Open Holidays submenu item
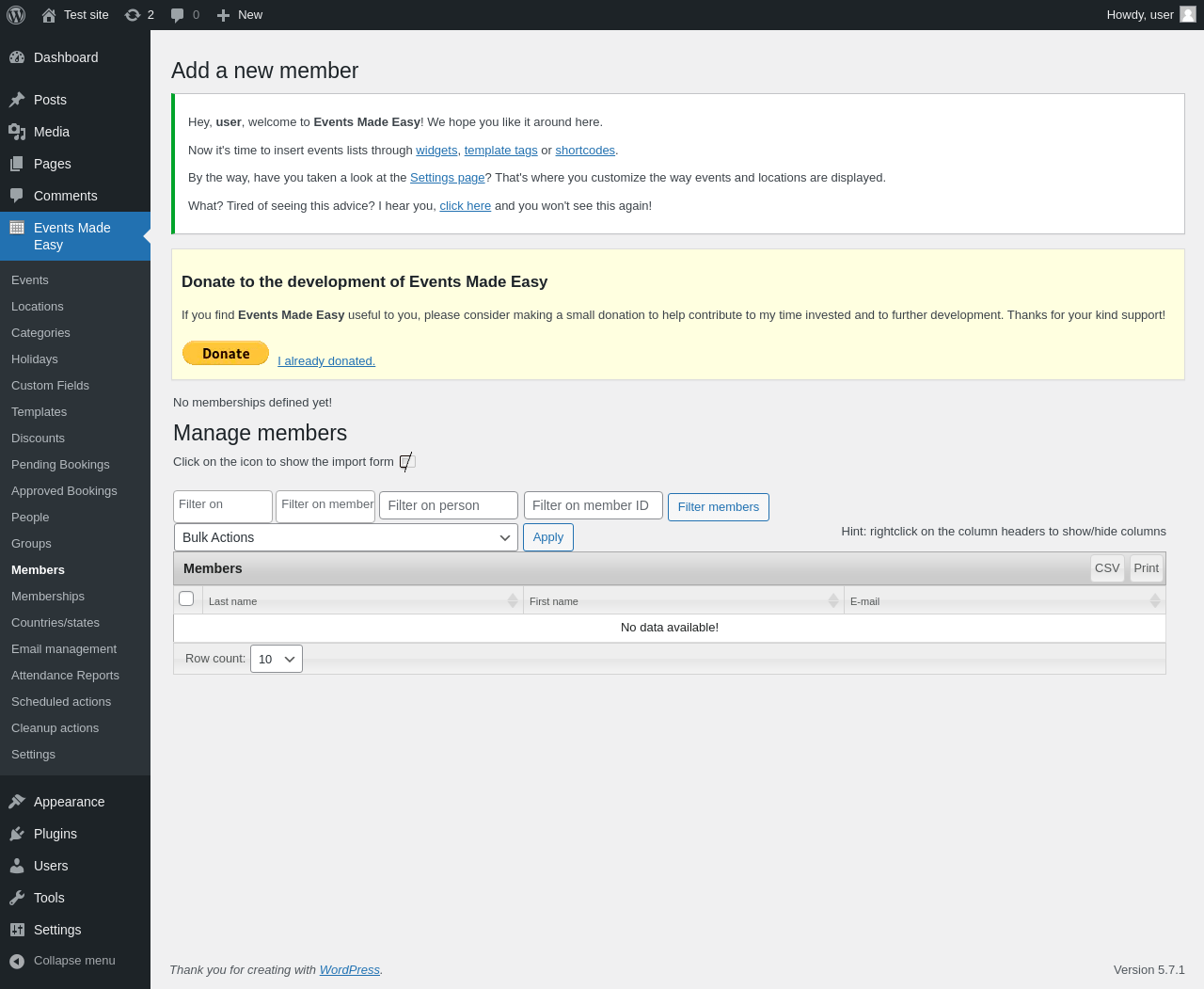 pos(35,359)
